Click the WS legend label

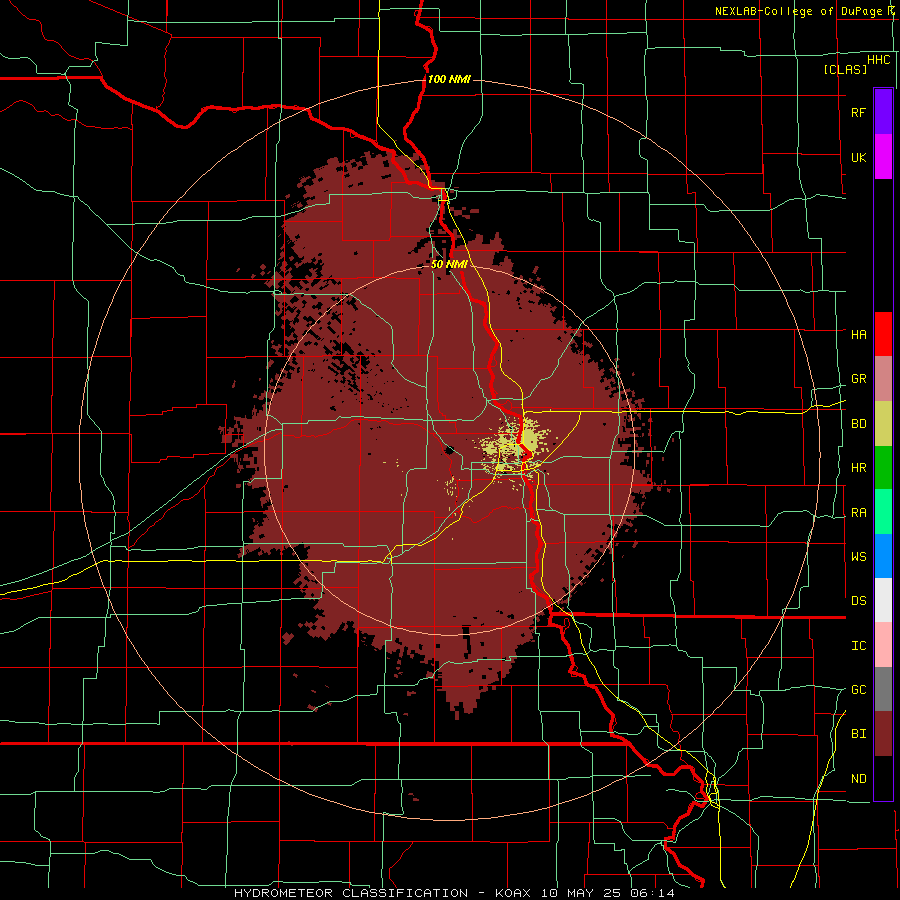[858, 556]
